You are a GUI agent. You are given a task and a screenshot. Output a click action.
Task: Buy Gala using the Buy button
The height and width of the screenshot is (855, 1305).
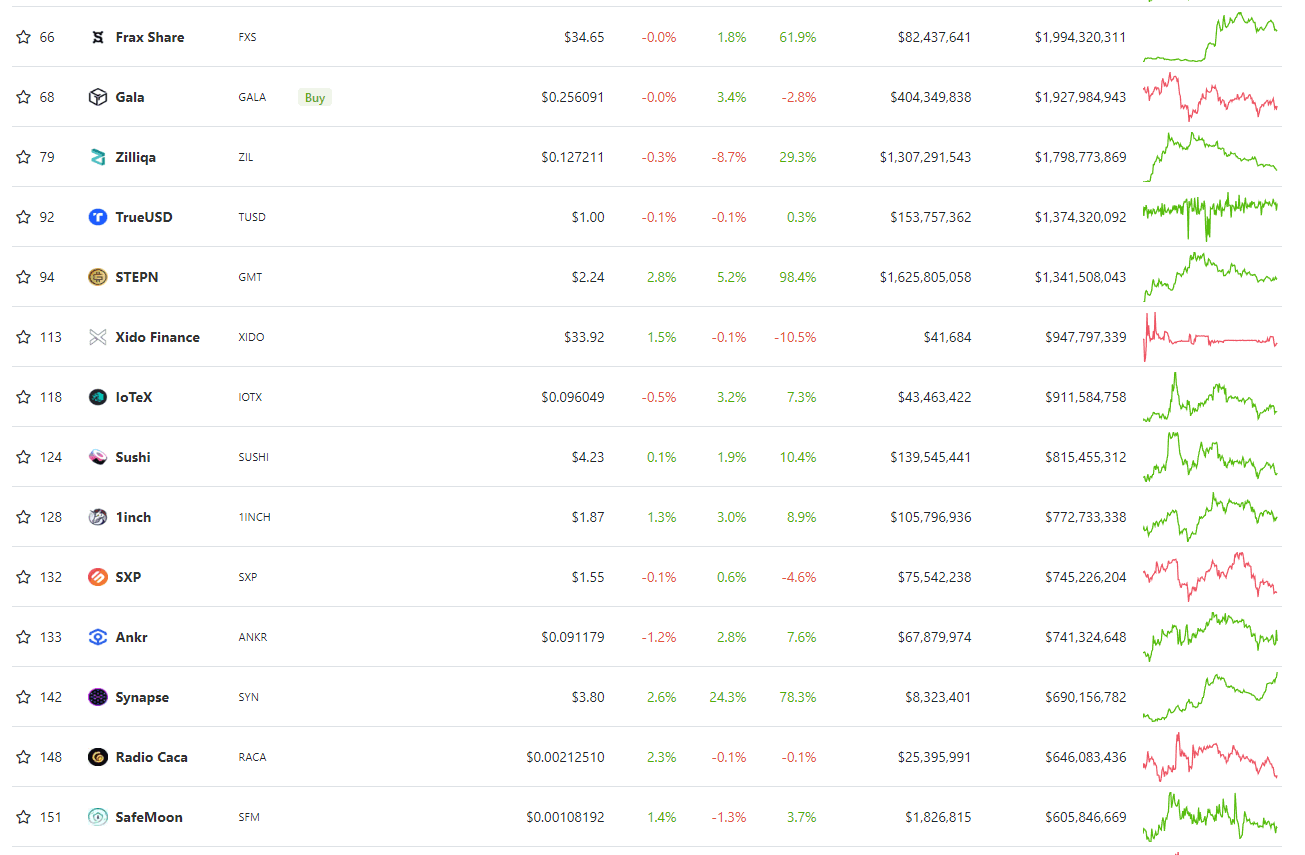tap(315, 97)
